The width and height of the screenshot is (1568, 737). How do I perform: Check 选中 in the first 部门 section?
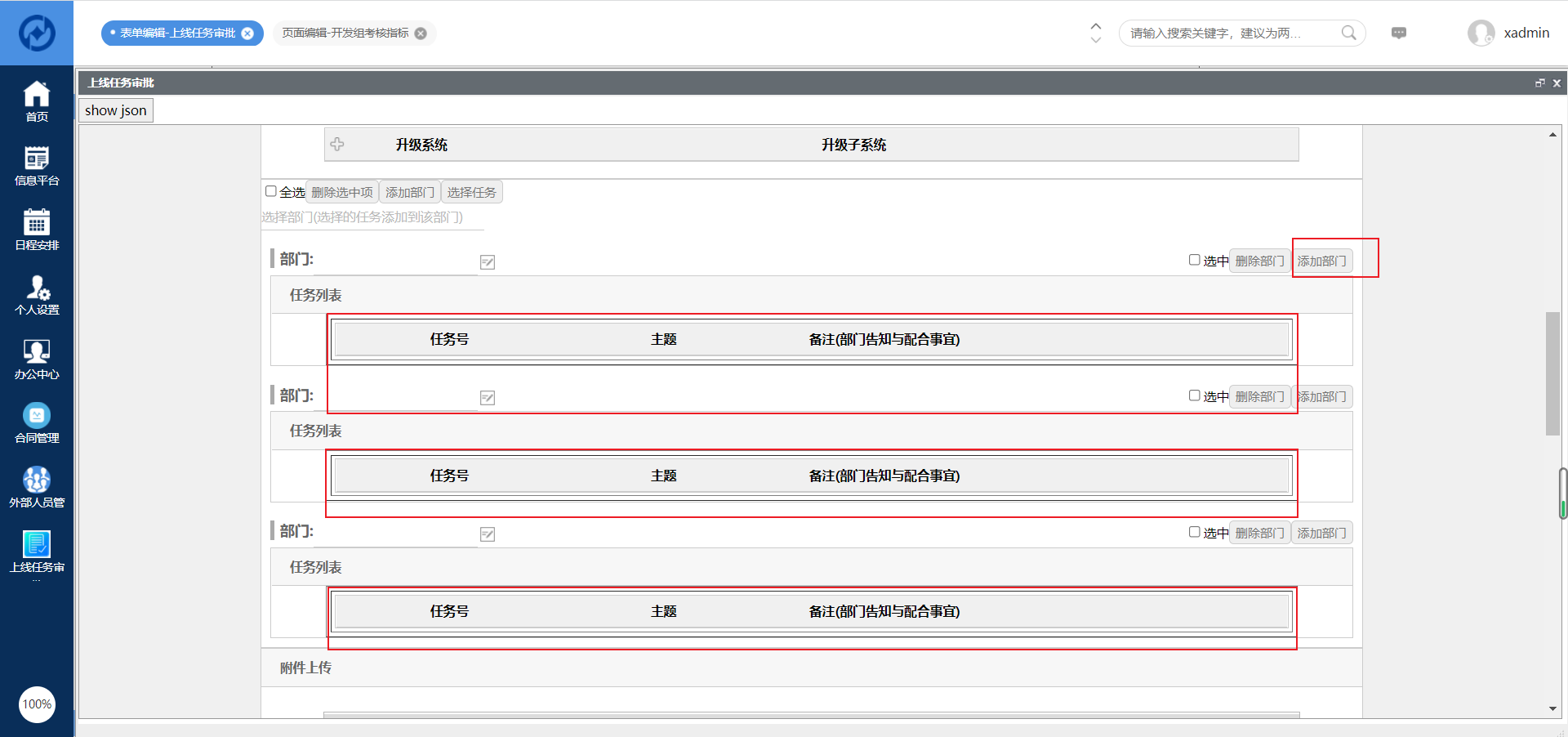[1195, 260]
